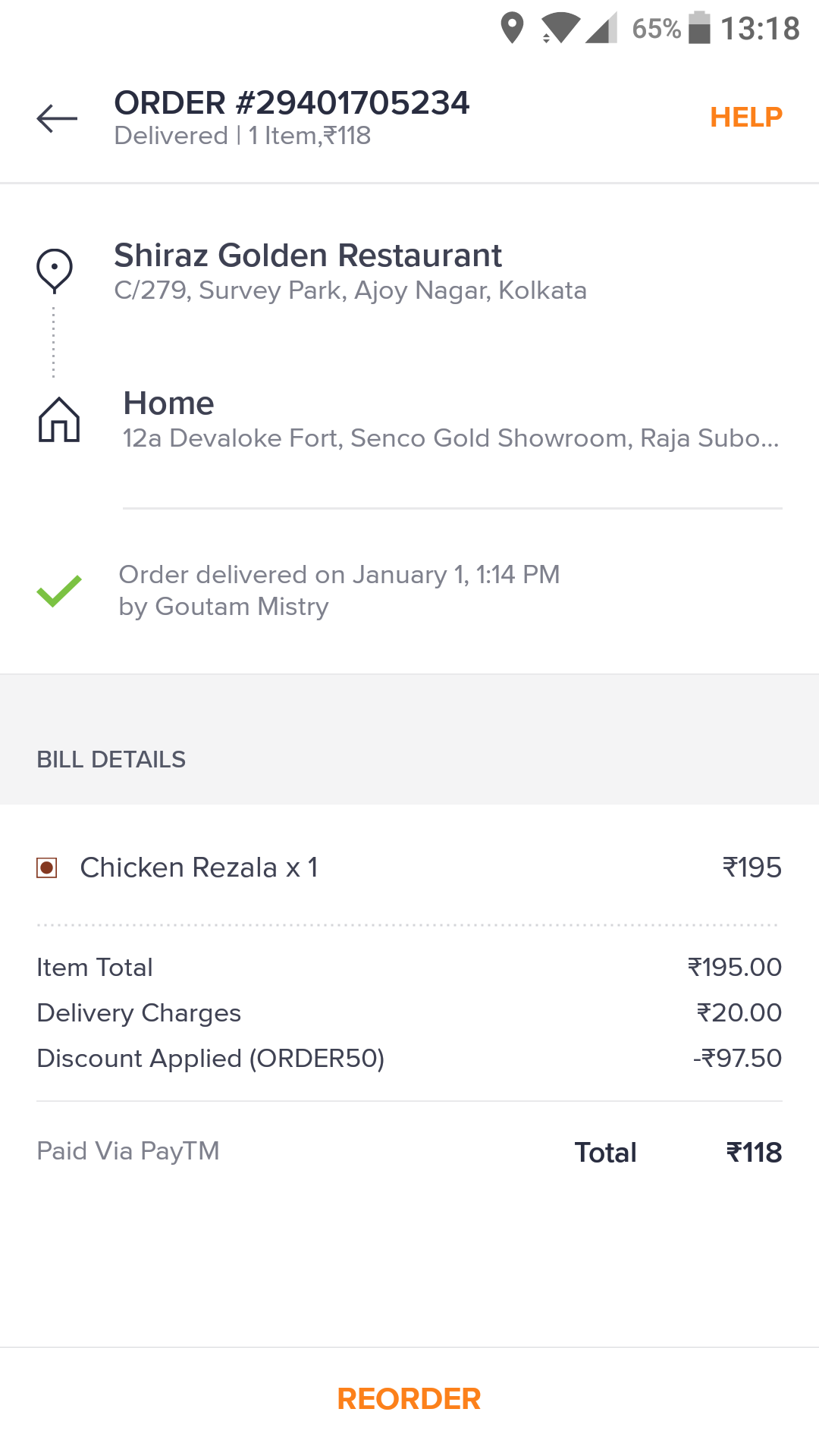
Task: Open HELP for this order
Action: click(x=745, y=118)
